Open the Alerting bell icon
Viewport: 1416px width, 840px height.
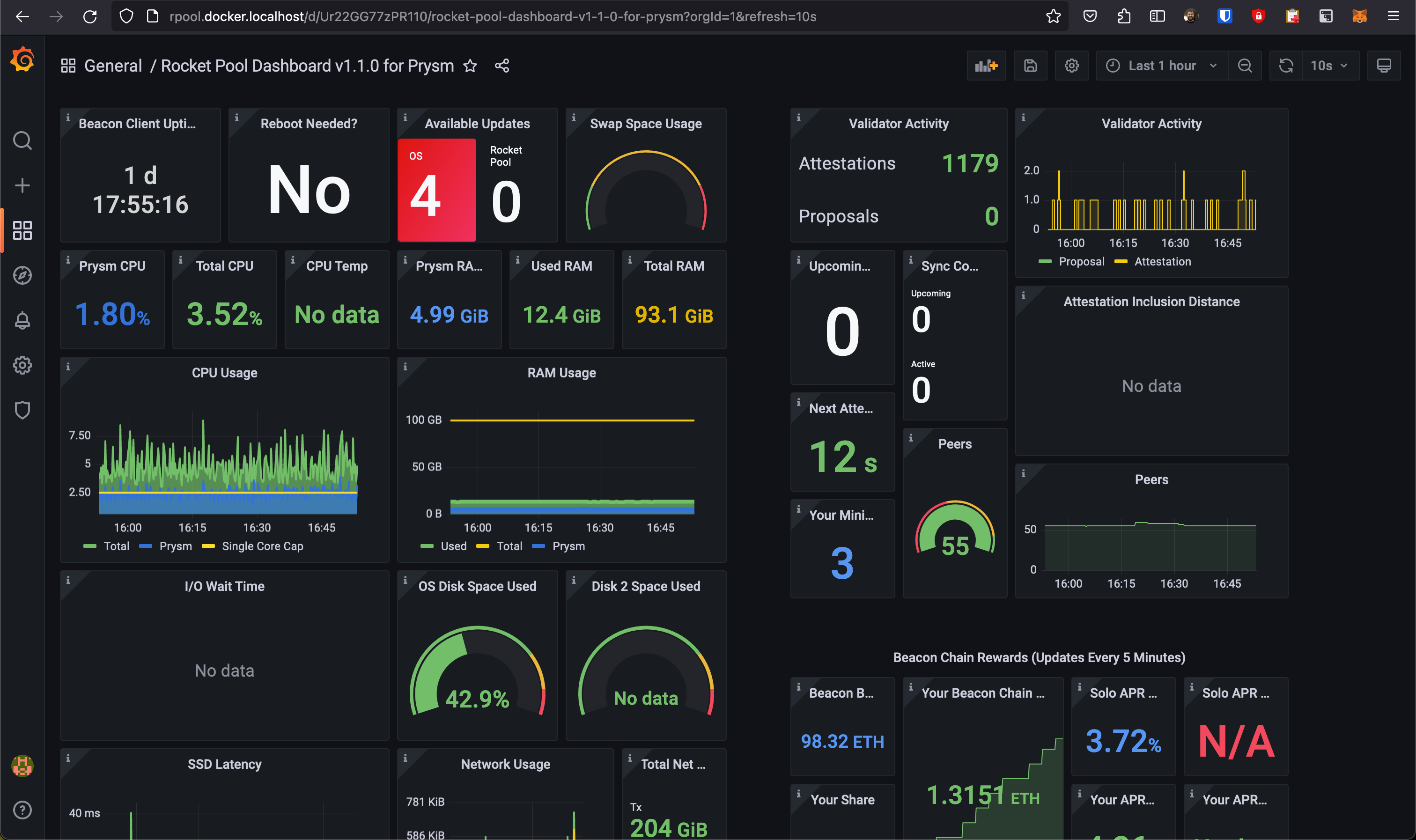point(22,320)
